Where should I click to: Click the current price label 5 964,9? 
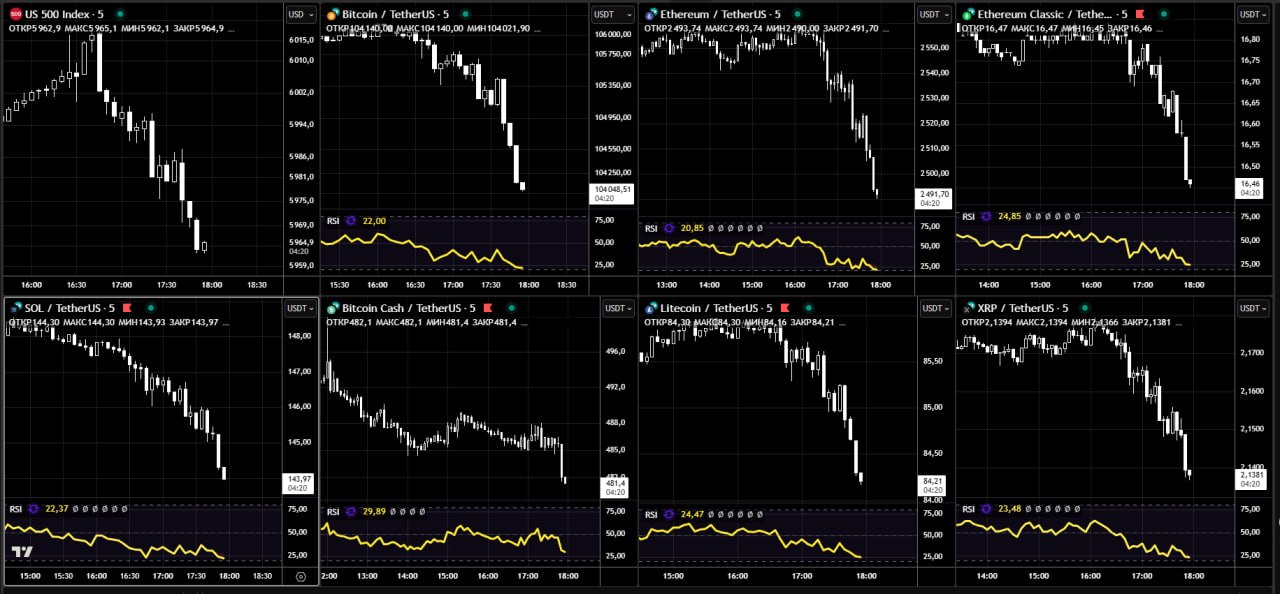point(301,242)
